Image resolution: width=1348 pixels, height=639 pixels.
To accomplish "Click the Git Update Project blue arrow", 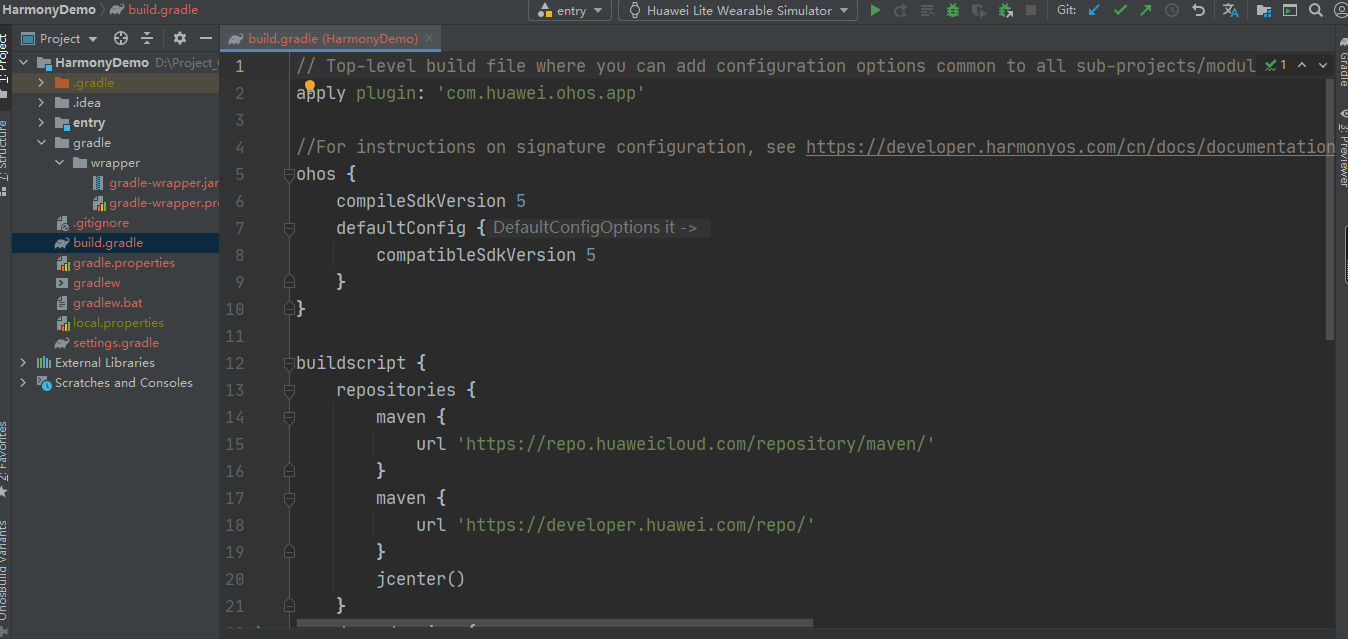I will coord(1094,11).
